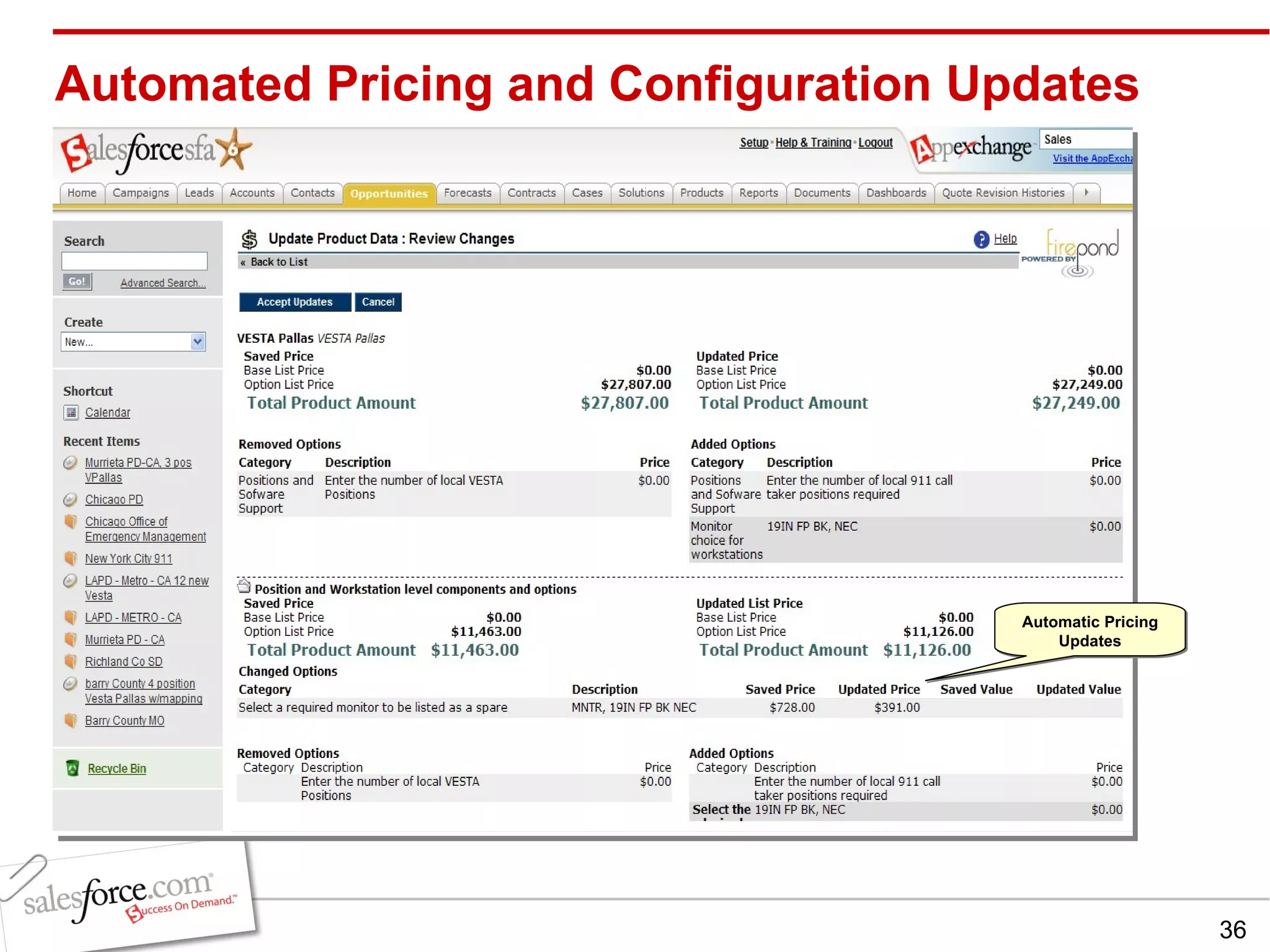Open the Reports tab
This screenshot has width=1270, height=952.
(x=758, y=193)
